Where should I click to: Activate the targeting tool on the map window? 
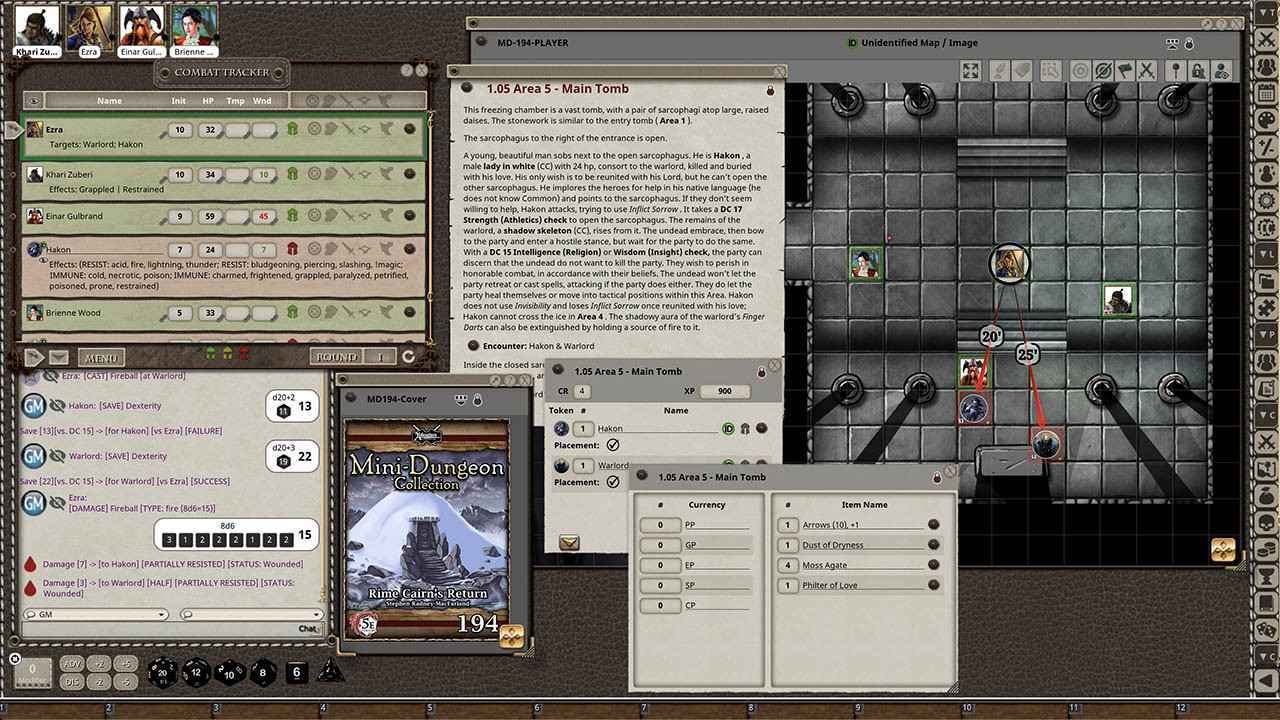pyautogui.click(x=1081, y=71)
